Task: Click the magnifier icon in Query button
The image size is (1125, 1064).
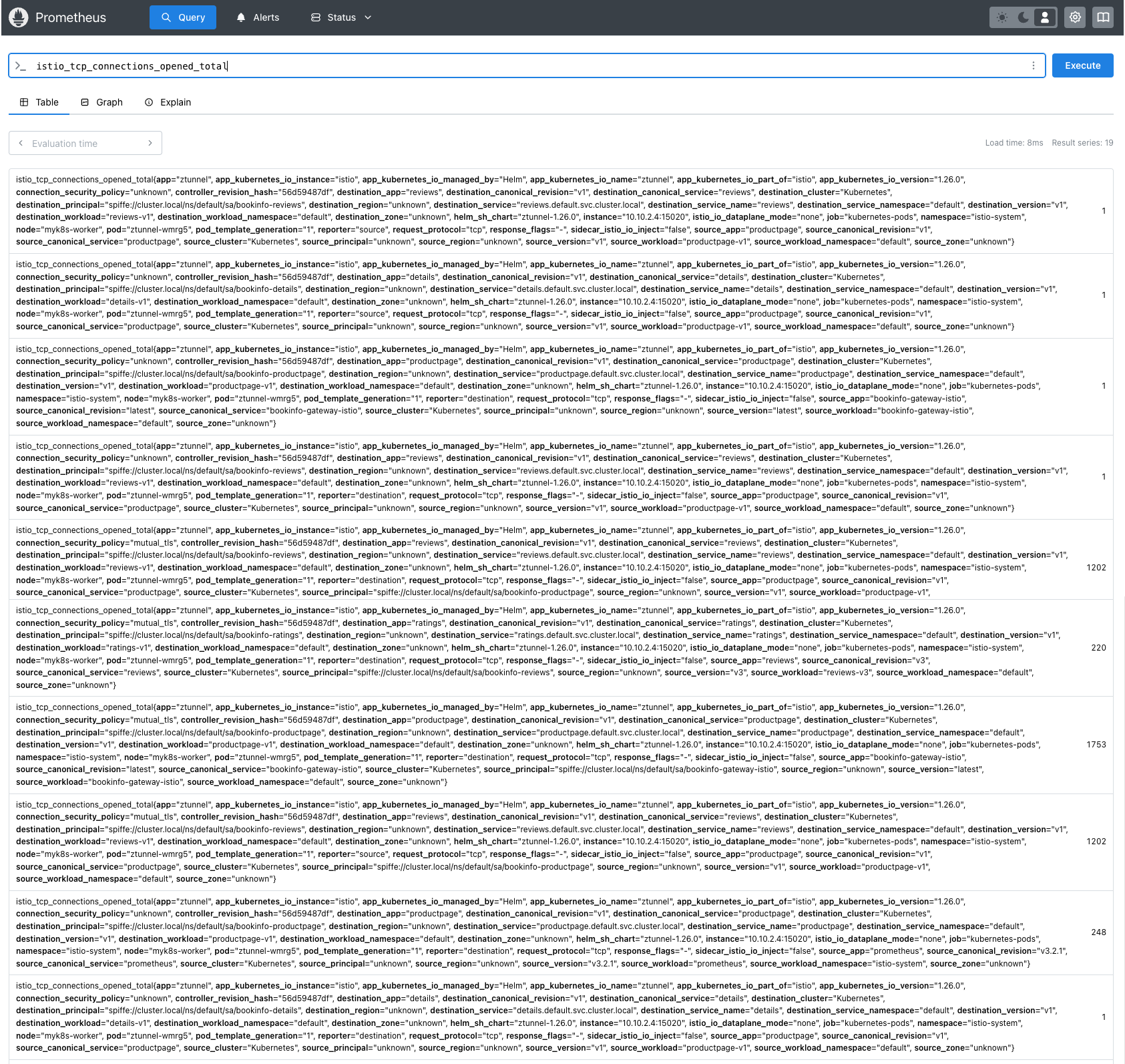Action: 166,17
